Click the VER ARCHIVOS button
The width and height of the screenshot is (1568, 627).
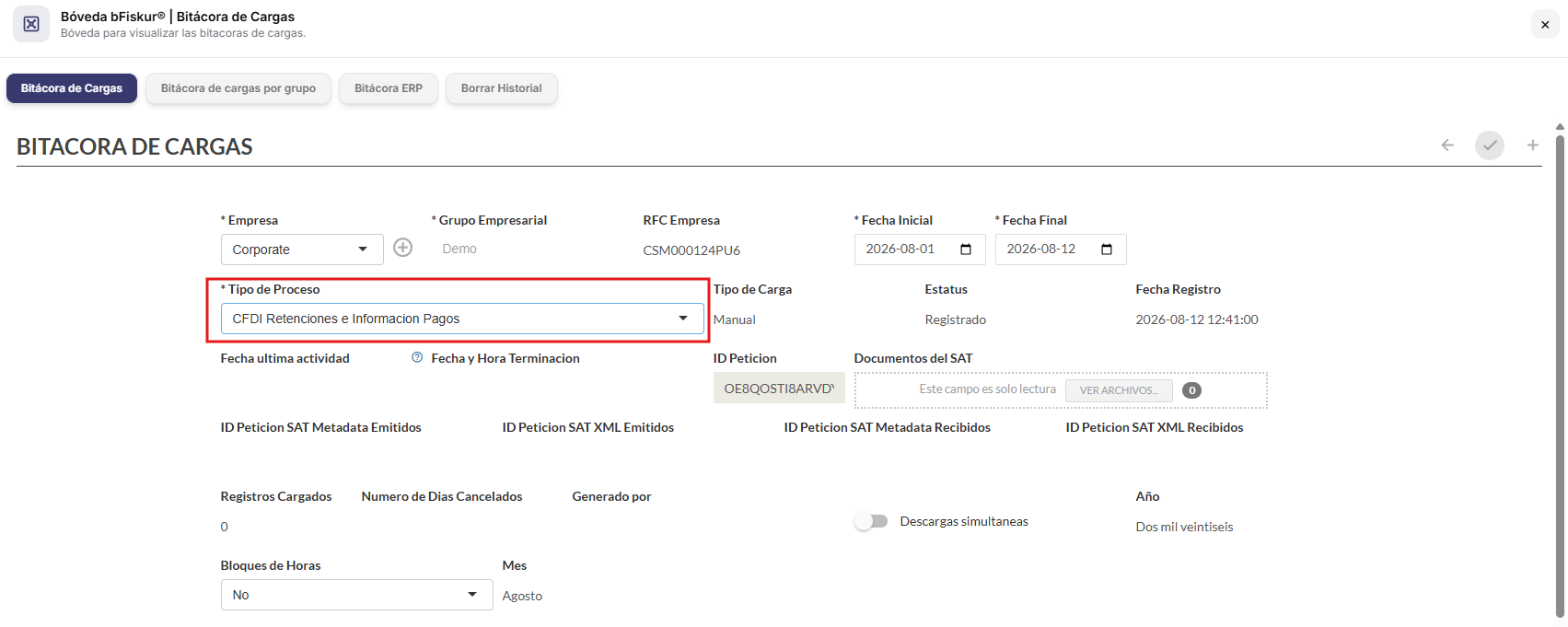click(1119, 390)
